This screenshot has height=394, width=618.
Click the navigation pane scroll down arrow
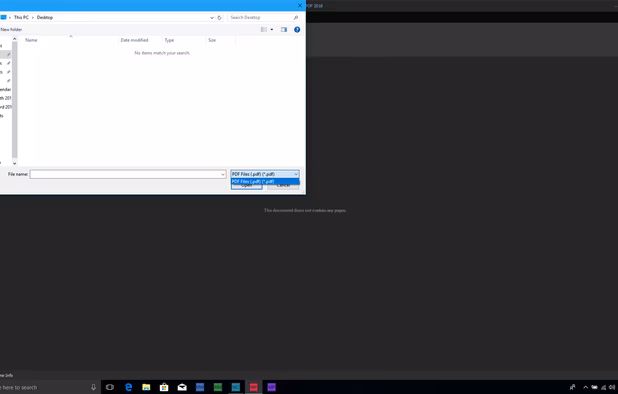[x=14, y=163]
